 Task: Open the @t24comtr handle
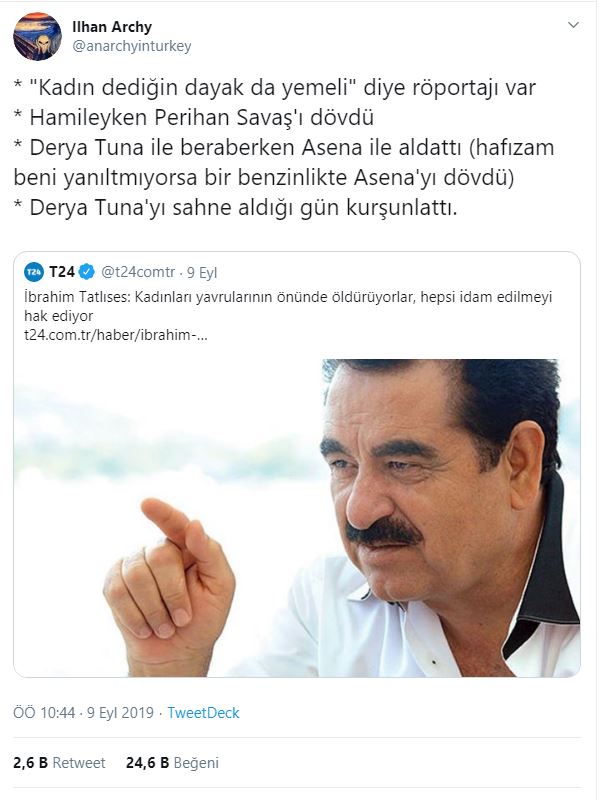(x=138, y=272)
